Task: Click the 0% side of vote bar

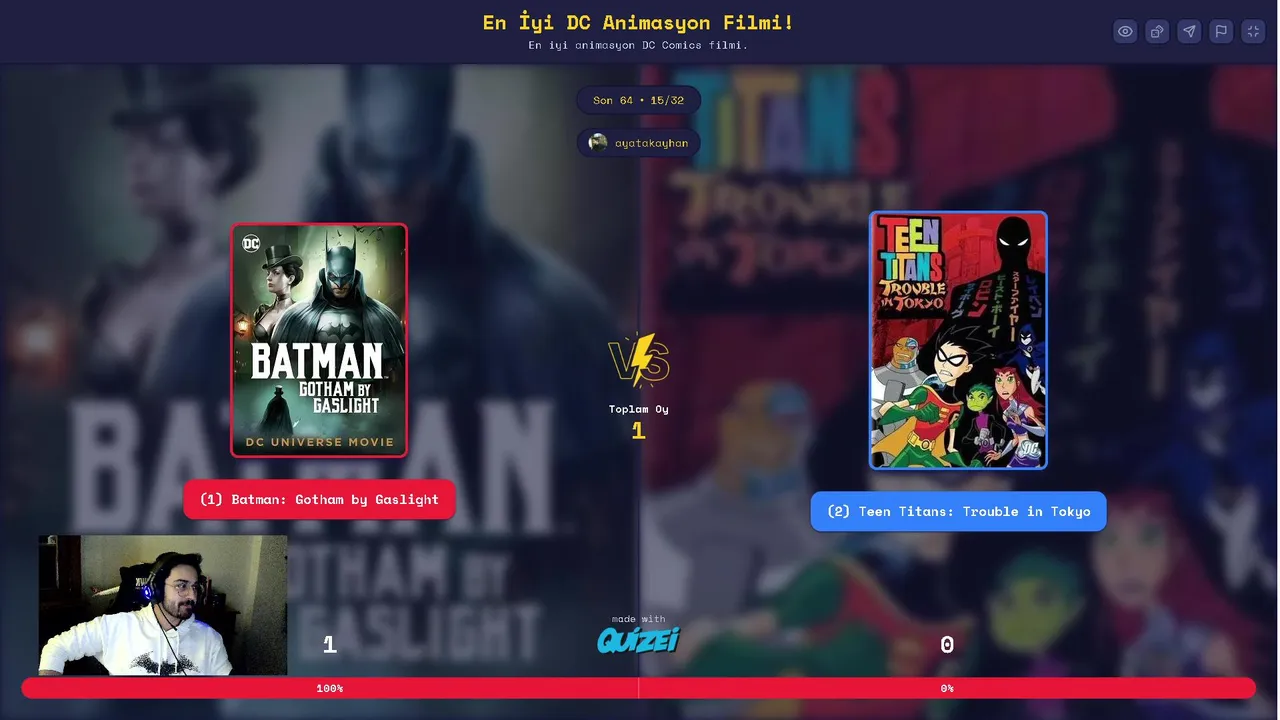Action: pyautogui.click(x=947, y=688)
